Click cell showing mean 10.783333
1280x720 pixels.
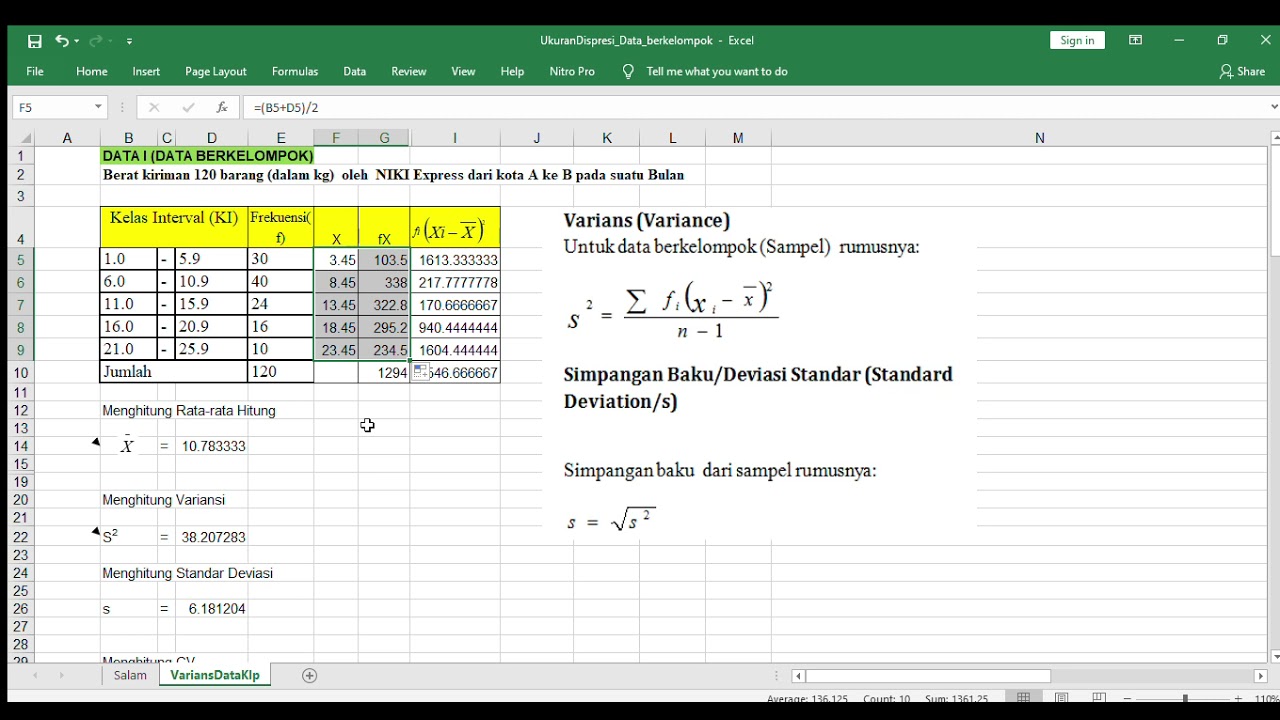214,446
